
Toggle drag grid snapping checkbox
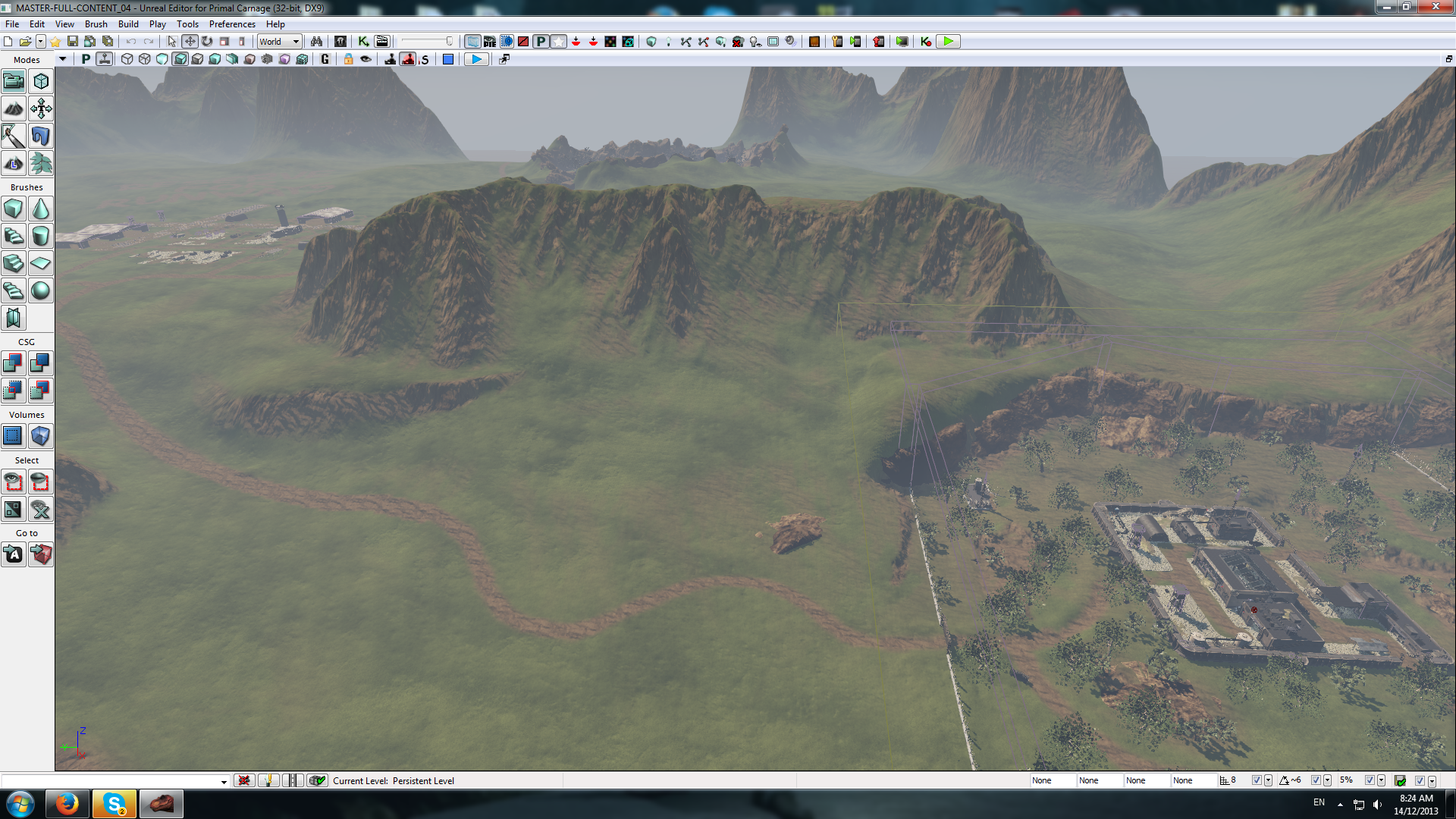pos(1257,780)
